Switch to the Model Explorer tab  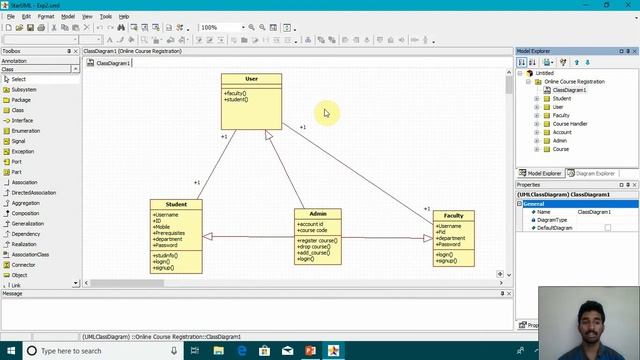[x=540, y=173]
